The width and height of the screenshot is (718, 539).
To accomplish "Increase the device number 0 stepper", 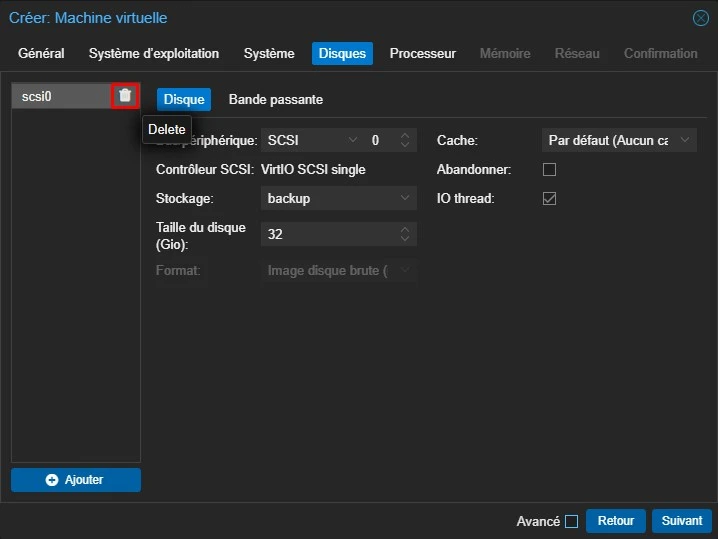I will (x=405, y=136).
